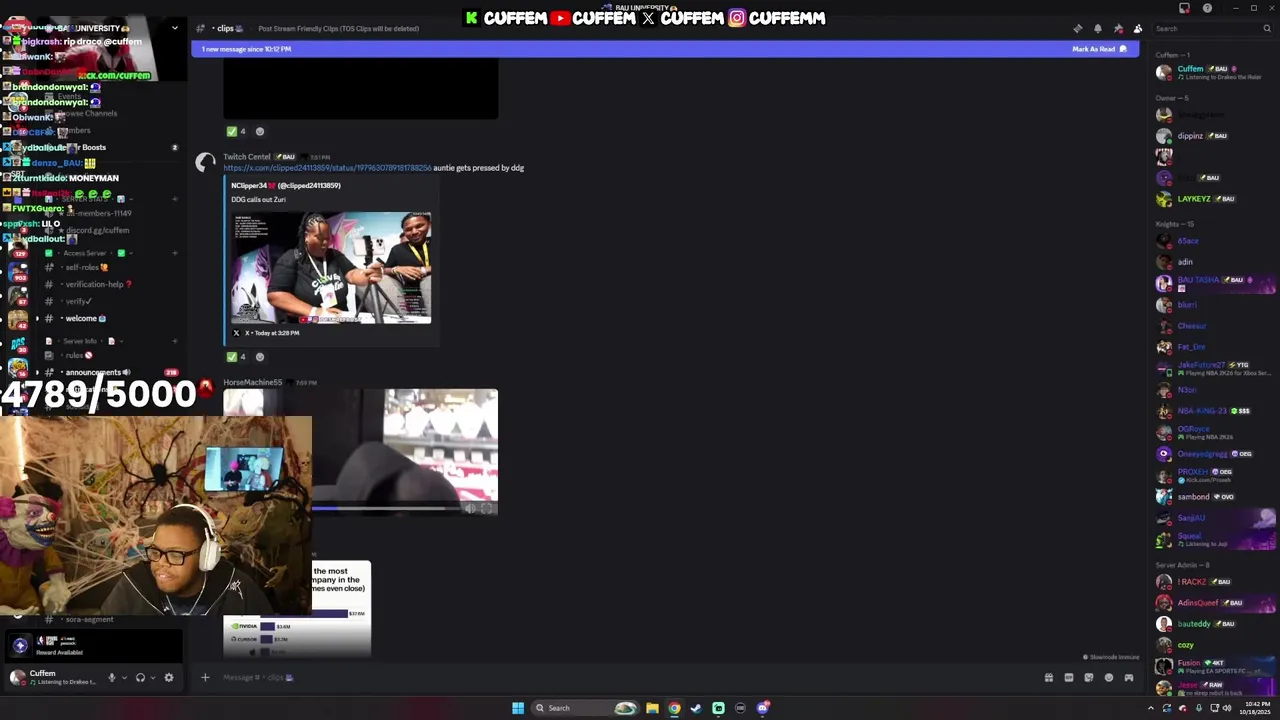Click the checkmark reaction on DDG clip post
Image resolution: width=1280 pixels, height=720 pixels.
tap(236, 357)
